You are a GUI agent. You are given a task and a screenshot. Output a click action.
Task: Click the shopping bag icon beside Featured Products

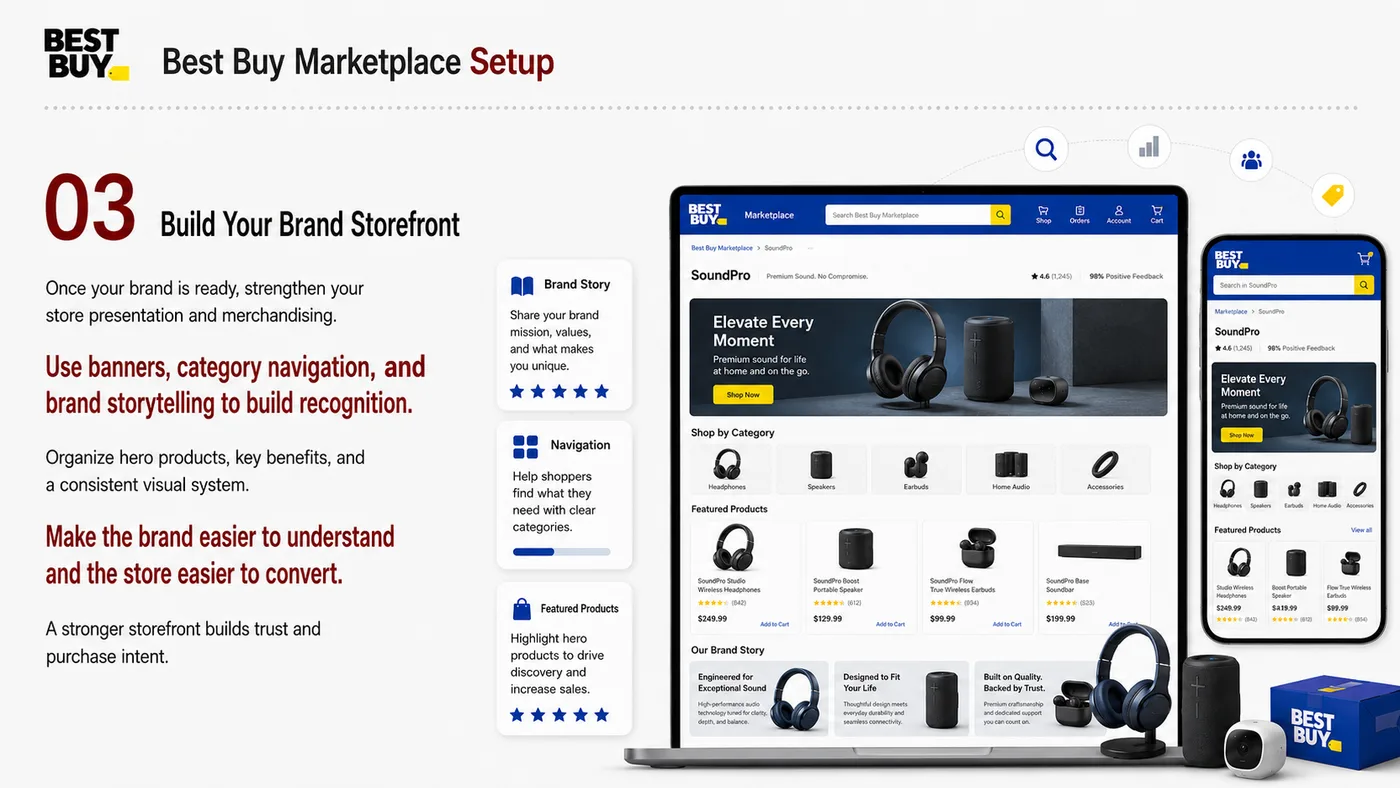point(521,608)
